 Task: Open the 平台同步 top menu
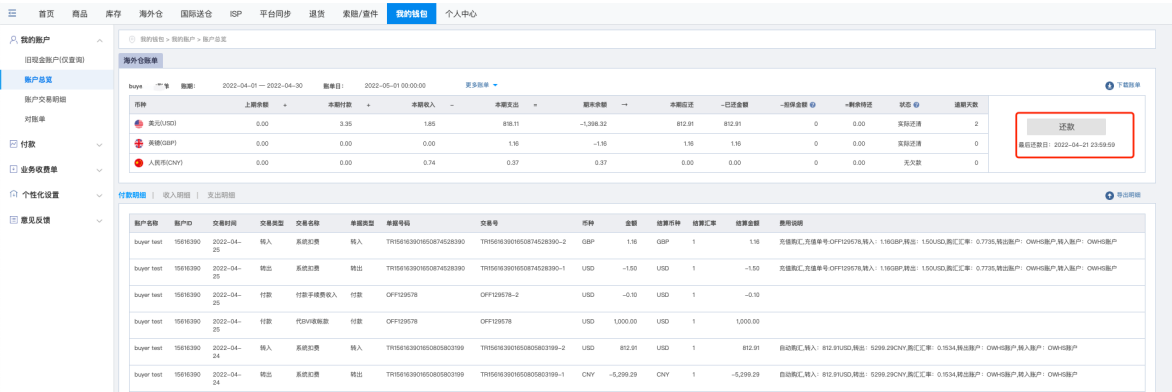click(275, 13)
